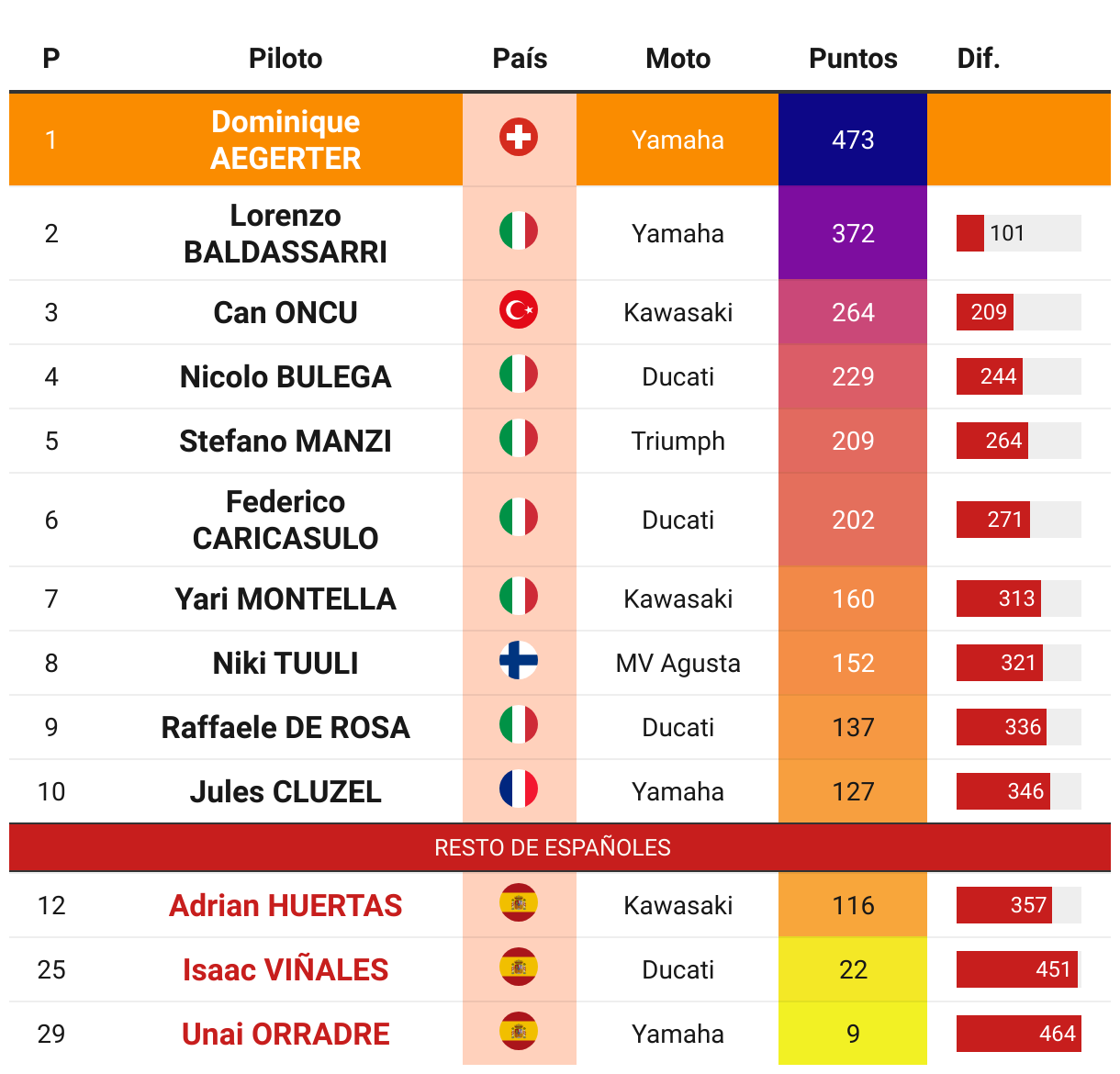Image resolution: width=1120 pixels, height=1074 pixels.
Task: Click the RESTO DE ESPAÑOLES section banner
Action: click(x=560, y=847)
